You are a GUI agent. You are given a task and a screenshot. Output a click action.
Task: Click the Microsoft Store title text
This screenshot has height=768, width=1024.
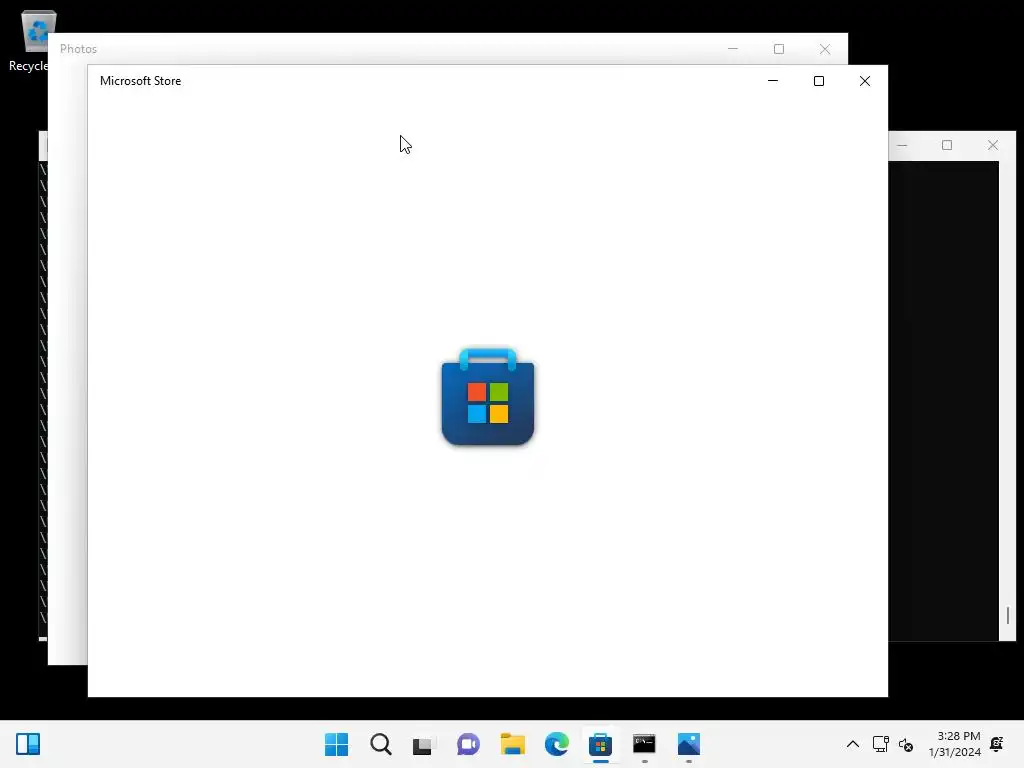[140, 81]
